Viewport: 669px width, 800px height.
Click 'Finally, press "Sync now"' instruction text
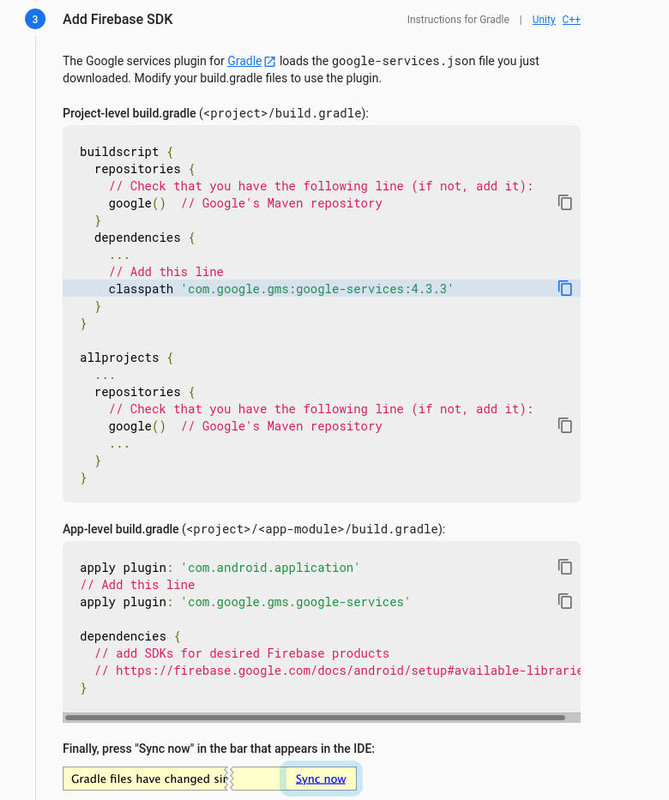pyautogui.click(x=218, y=748)
